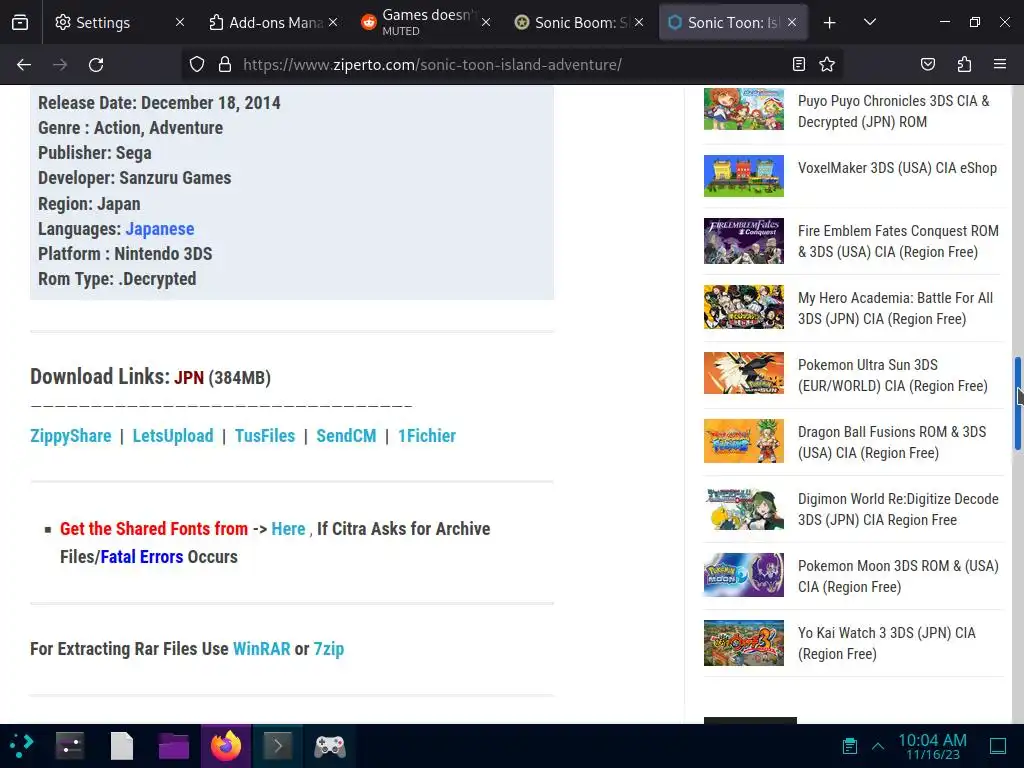Download via ZippyShare link

coord(71,436)
